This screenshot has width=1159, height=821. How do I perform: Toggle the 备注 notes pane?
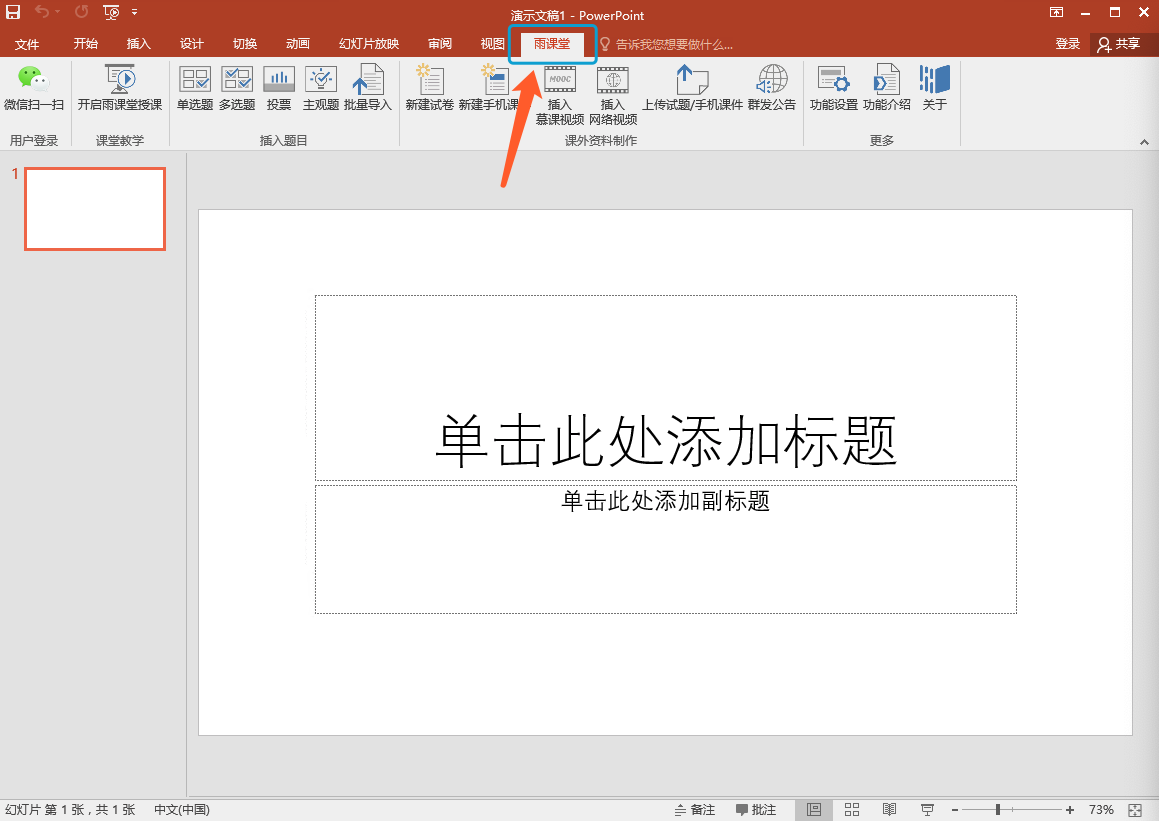point(695,810)
